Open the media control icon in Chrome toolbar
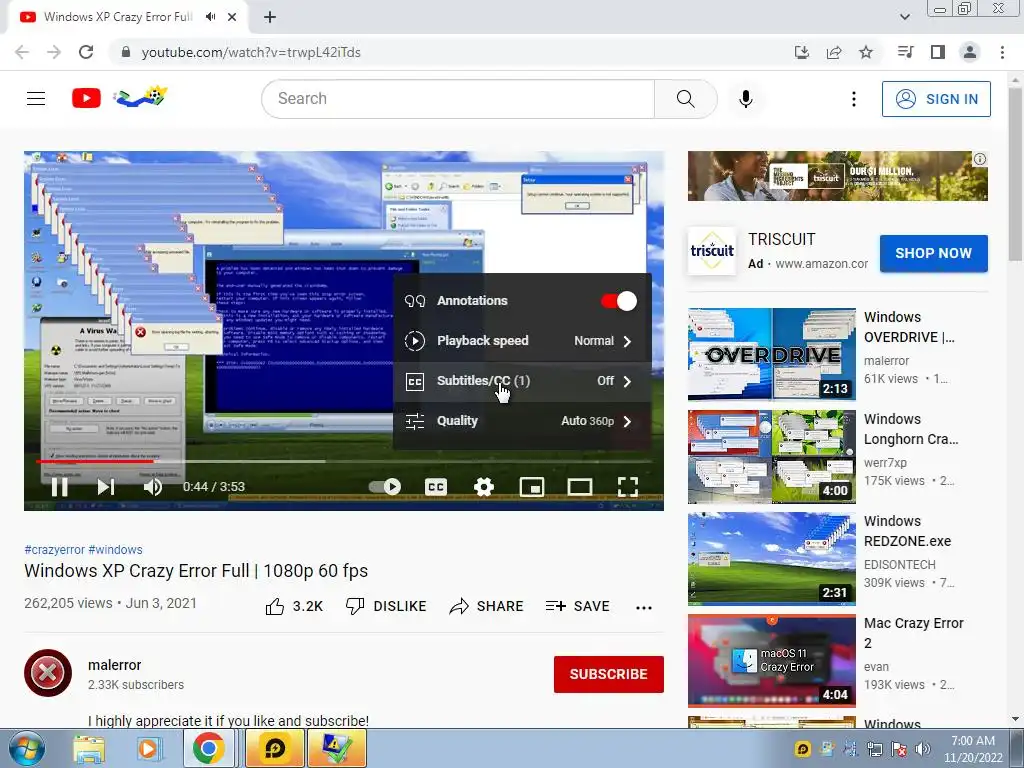The image size is (1024, 768). [x=905, y=52]
